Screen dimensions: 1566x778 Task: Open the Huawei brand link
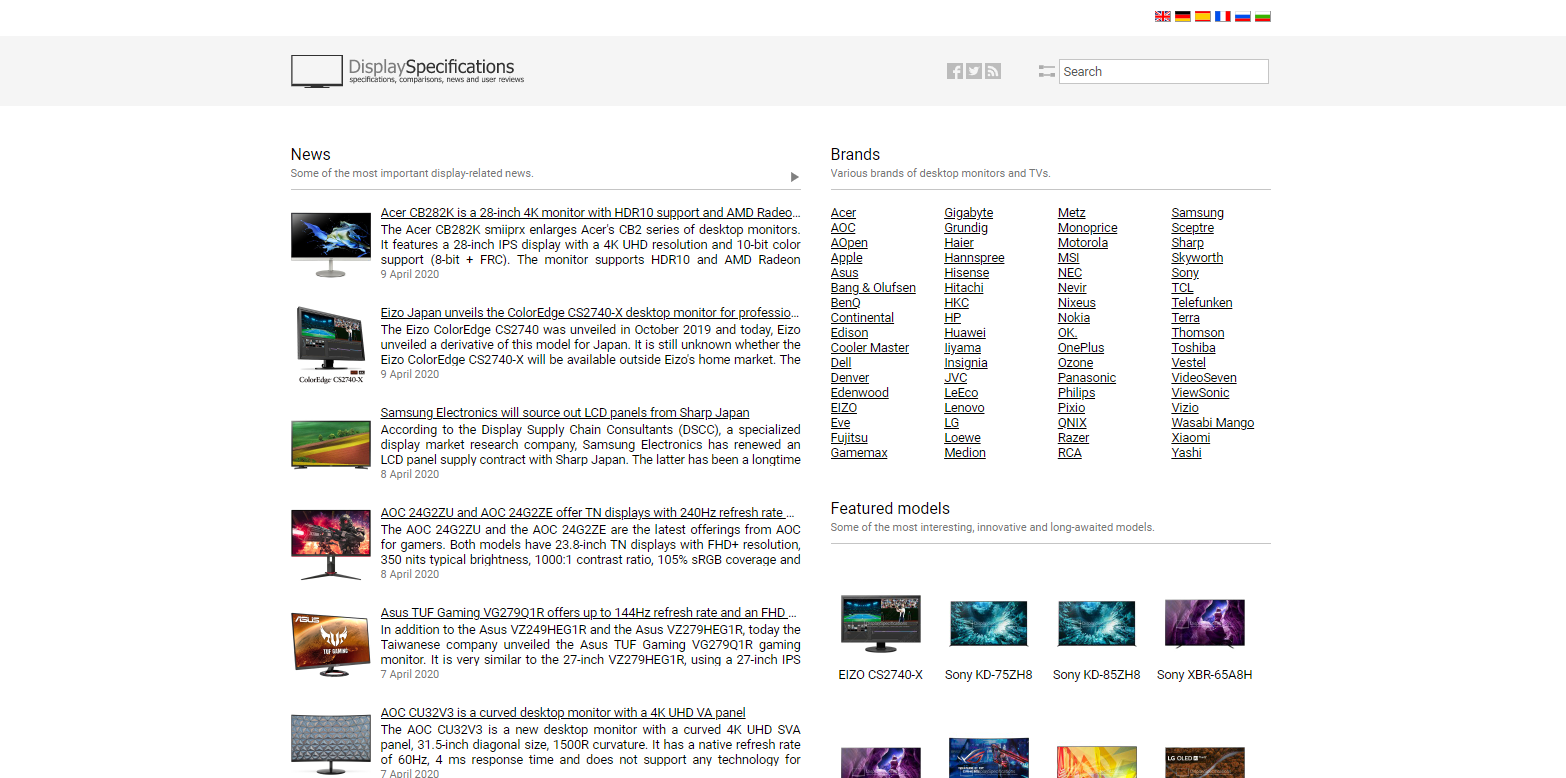(x=965, y=333)
